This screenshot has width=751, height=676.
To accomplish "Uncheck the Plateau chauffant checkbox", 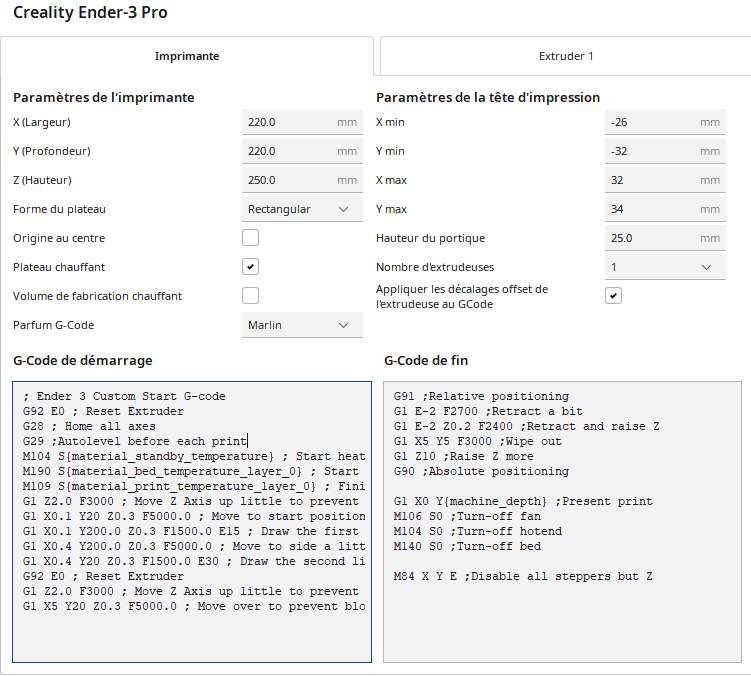I will (250, 267).
